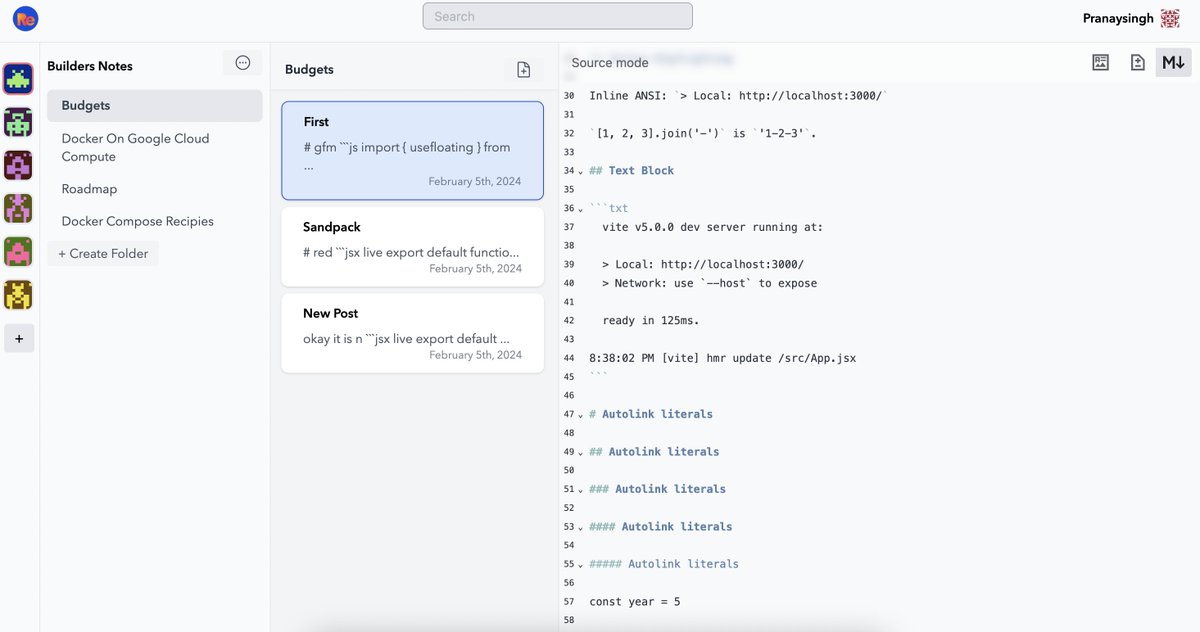Click line number 44 in gutter
This screenshot has height=632, width=1200.
pos(569,358)
